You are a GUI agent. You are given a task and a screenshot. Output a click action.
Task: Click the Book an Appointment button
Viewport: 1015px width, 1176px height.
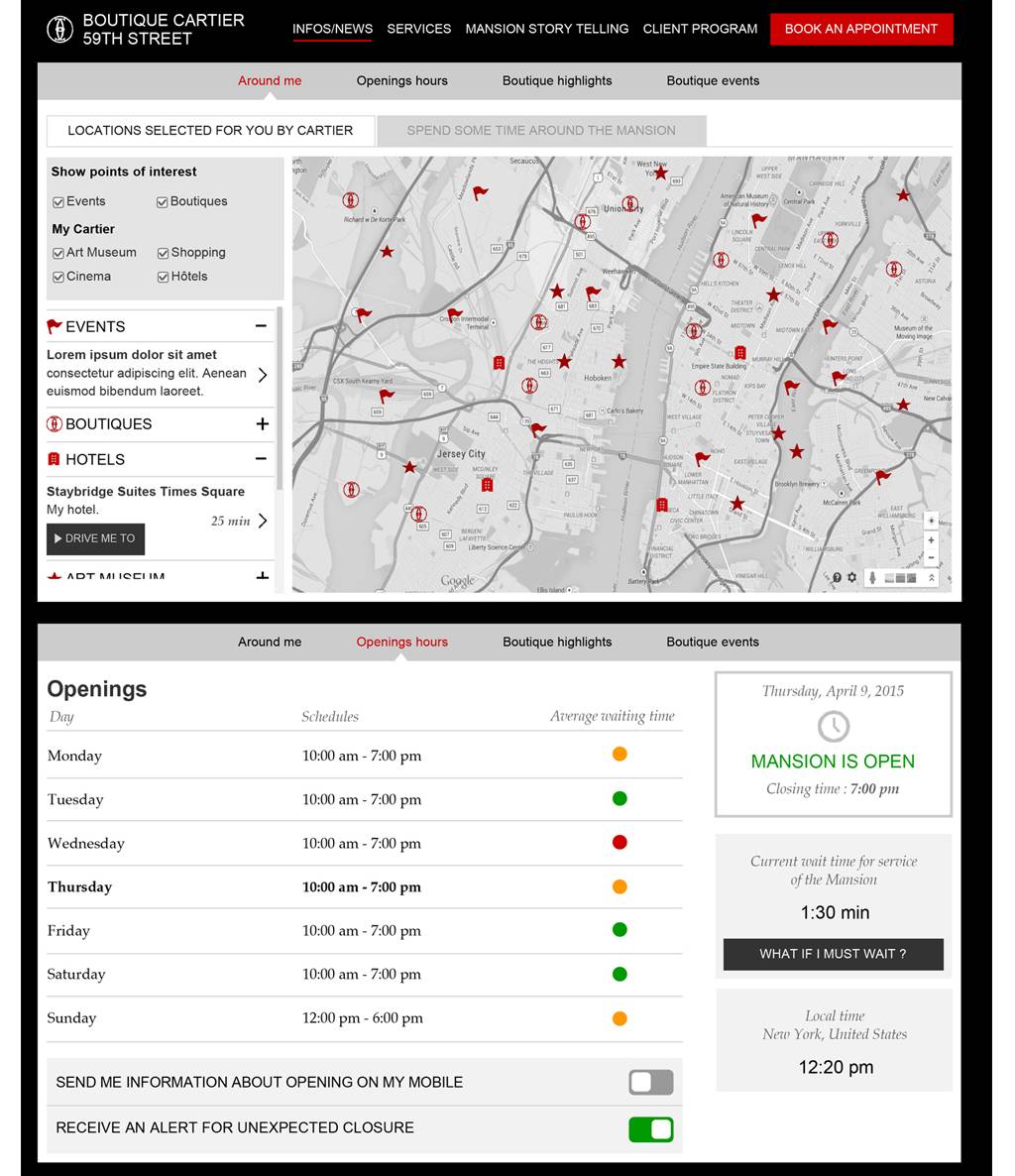pos(860,29)
